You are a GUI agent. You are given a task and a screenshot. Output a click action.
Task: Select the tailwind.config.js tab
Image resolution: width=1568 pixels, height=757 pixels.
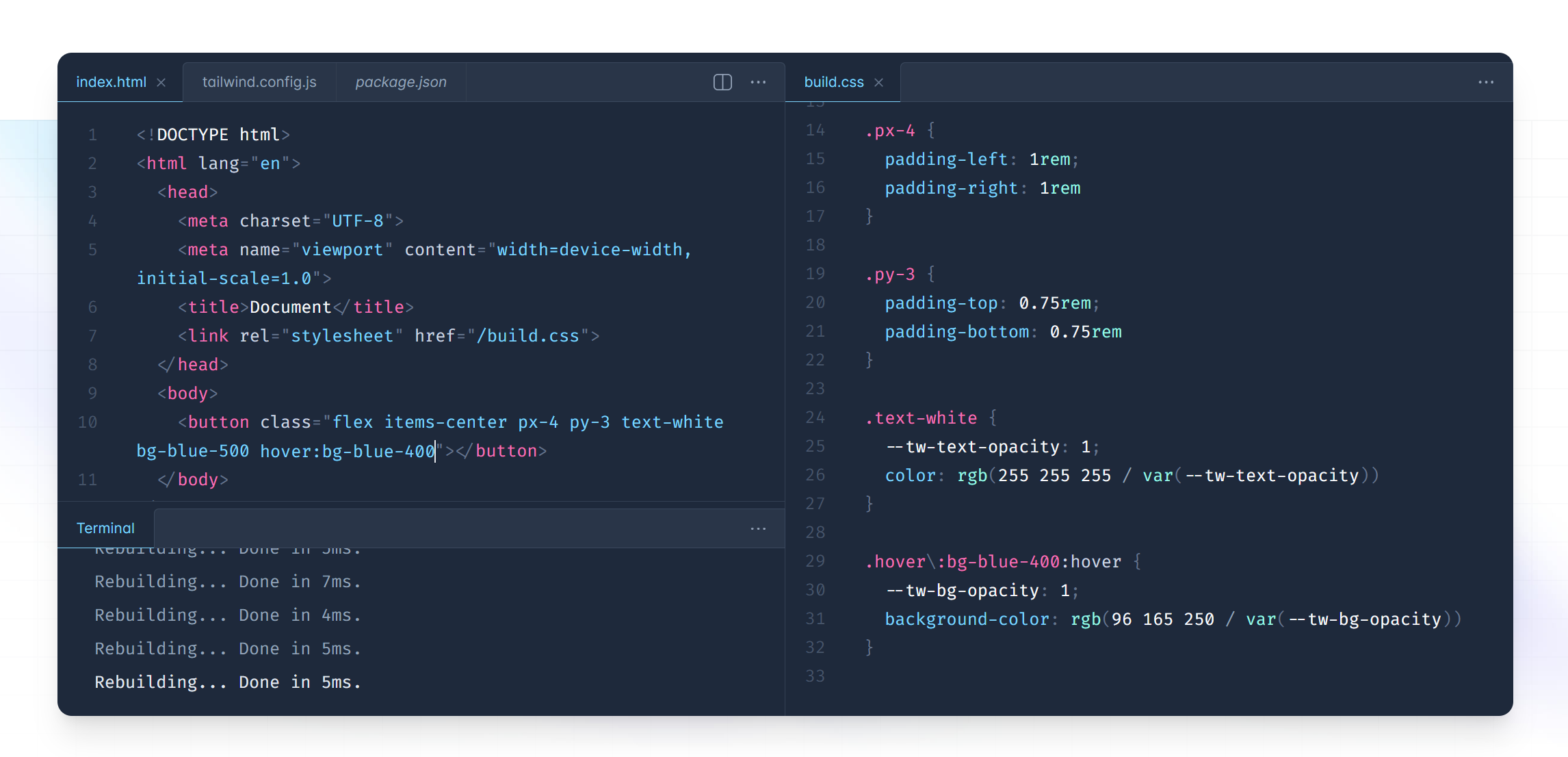265,82
